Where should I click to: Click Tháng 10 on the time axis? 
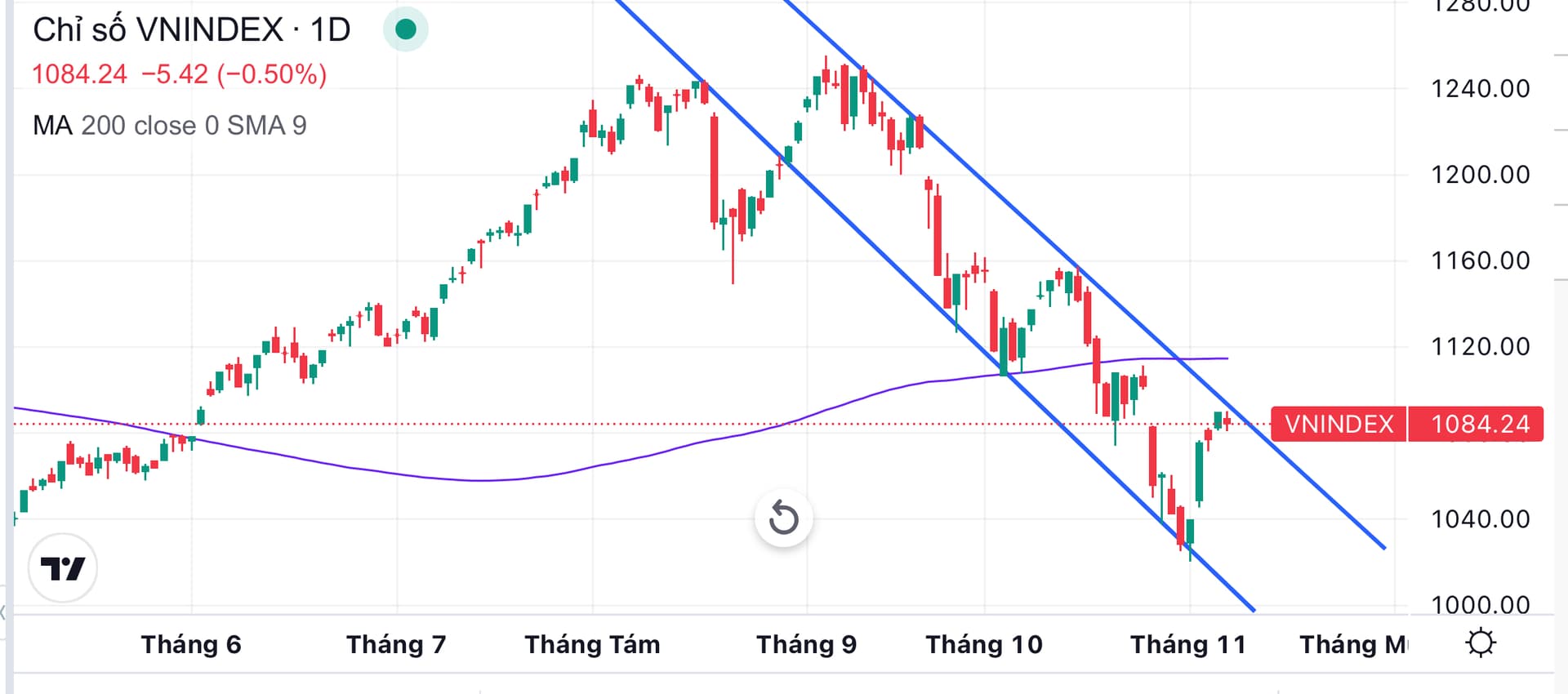984,645
